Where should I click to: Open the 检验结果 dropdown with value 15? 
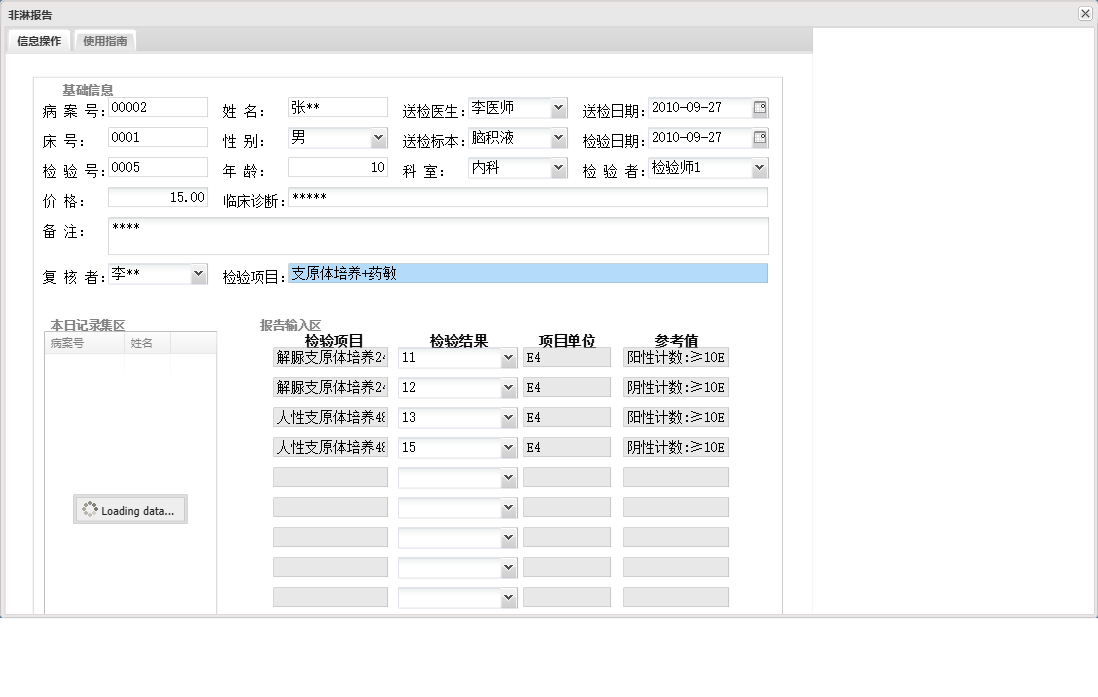510,447
